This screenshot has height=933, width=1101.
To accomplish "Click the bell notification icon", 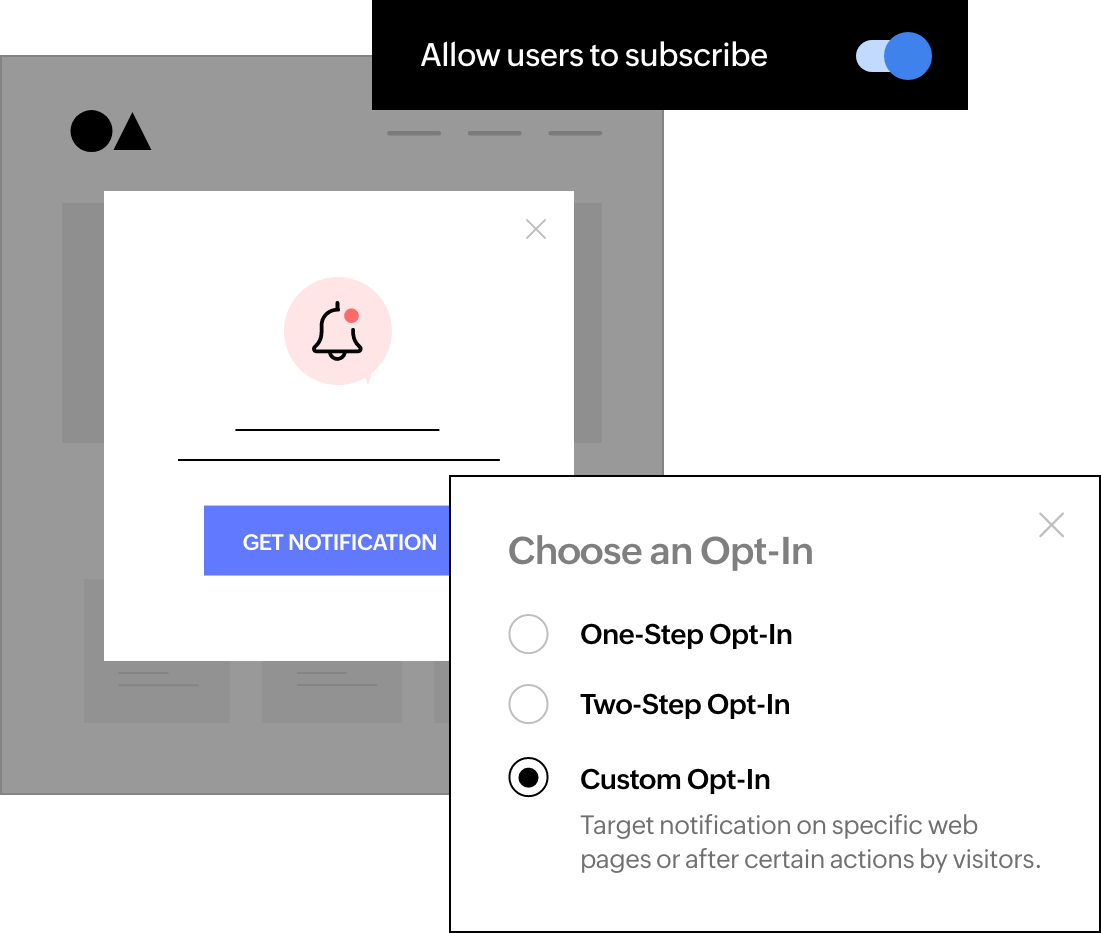I will [337, 331].
